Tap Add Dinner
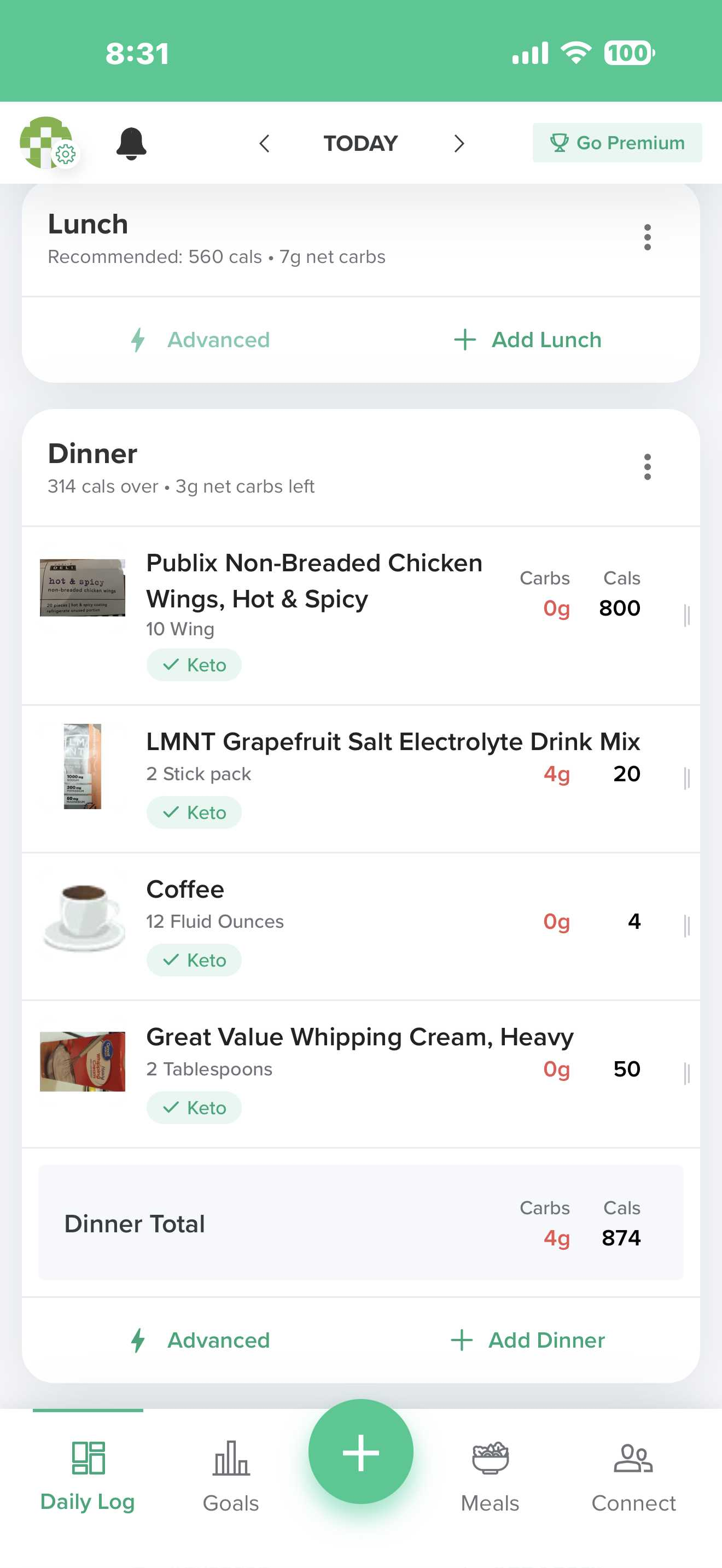Viewport: 722px width, 1568px height. coord(528,1341)
